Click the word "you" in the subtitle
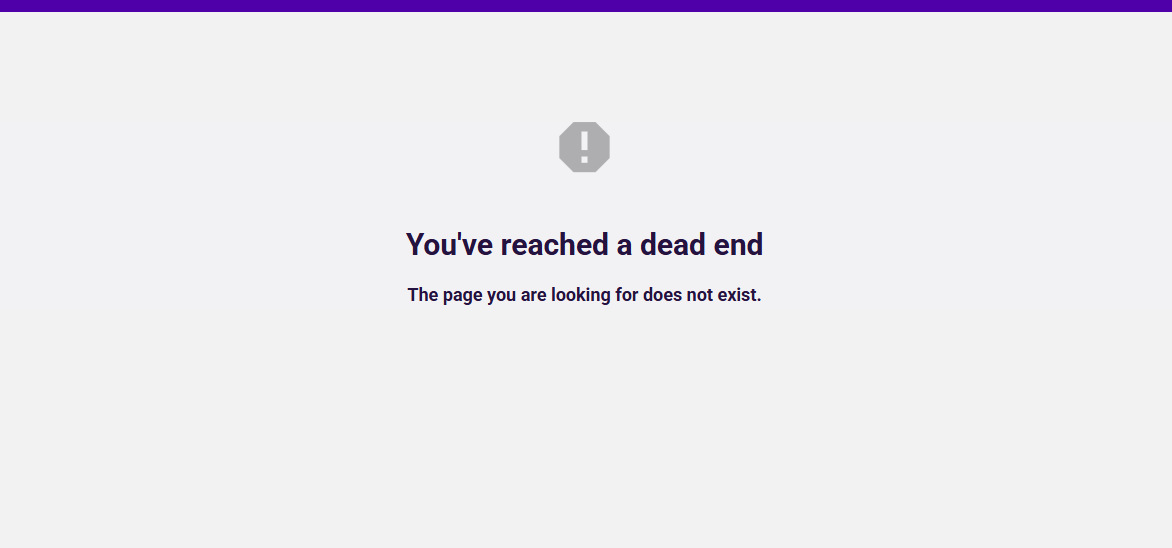This screenshot has width=1172, height=548. click(x=502, y=297)
